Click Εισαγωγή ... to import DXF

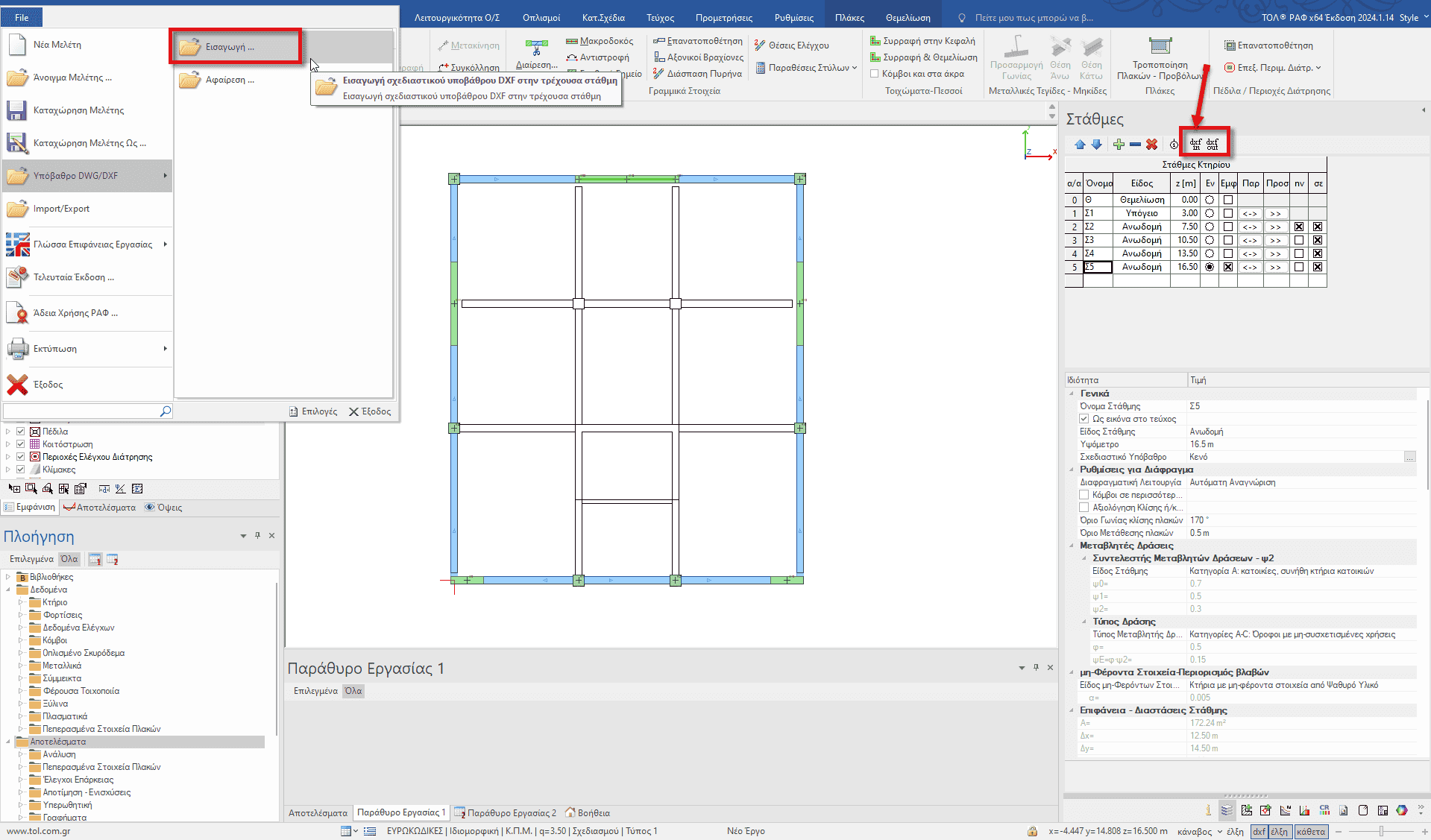[x=236, y=47]
